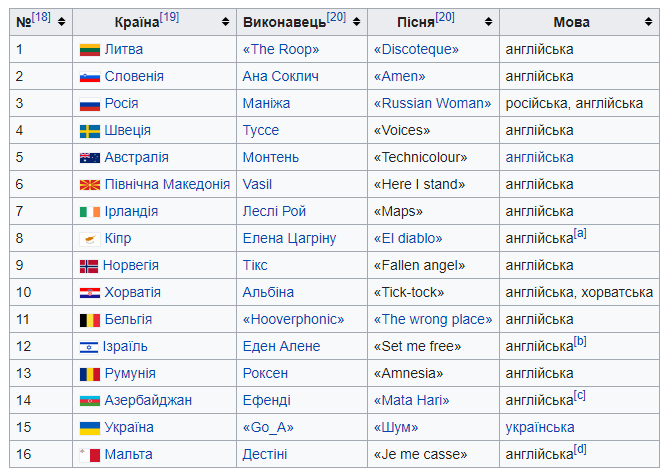Viewport: 662px width, 475px height.
Task: Sort by Виконавець column arrows
Action: [356, 22]
